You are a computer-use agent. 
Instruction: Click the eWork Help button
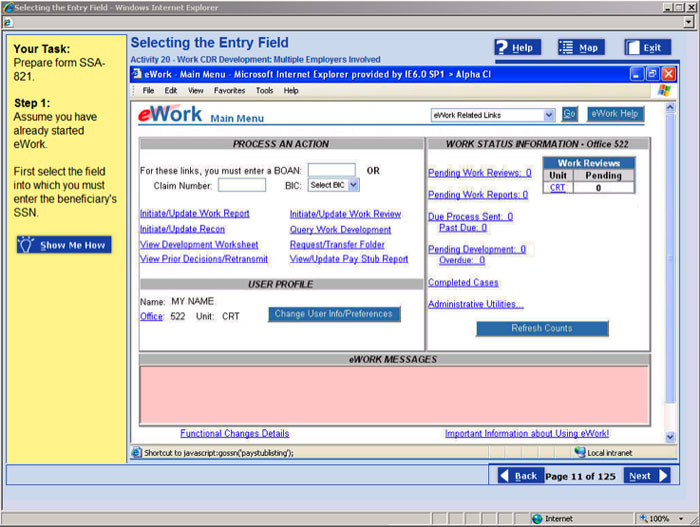(615, 114)
